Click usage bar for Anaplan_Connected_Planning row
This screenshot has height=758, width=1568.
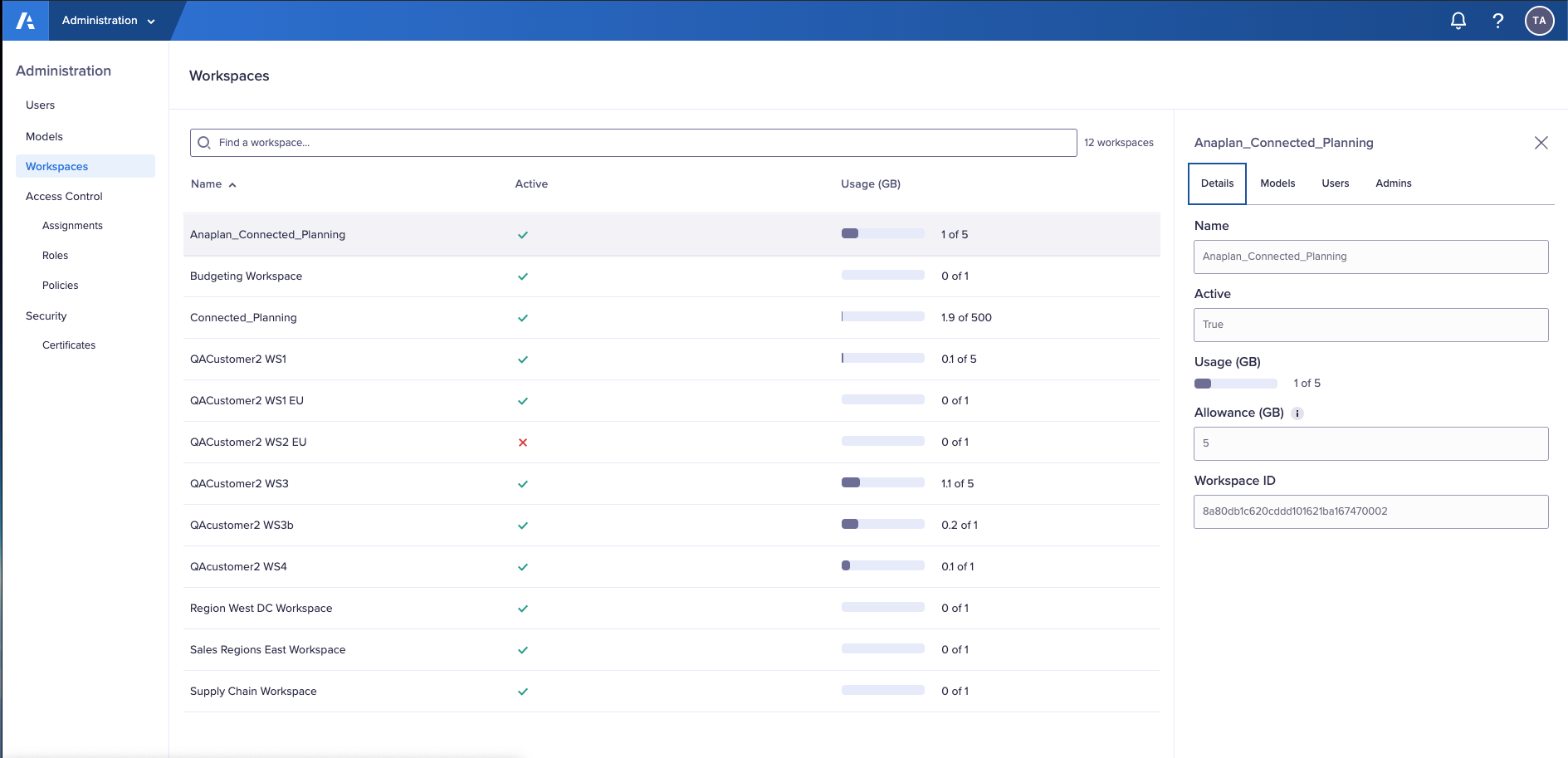click(882, 234)
